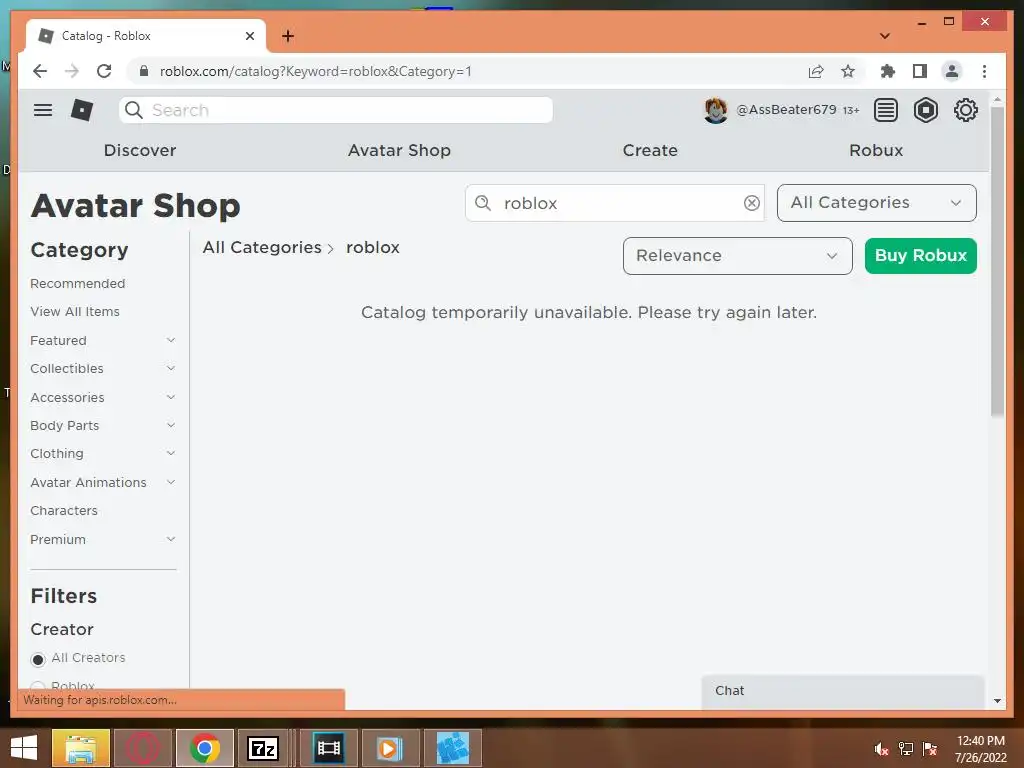
Task: Open Chrome three-dot menu
Action: 984,71
